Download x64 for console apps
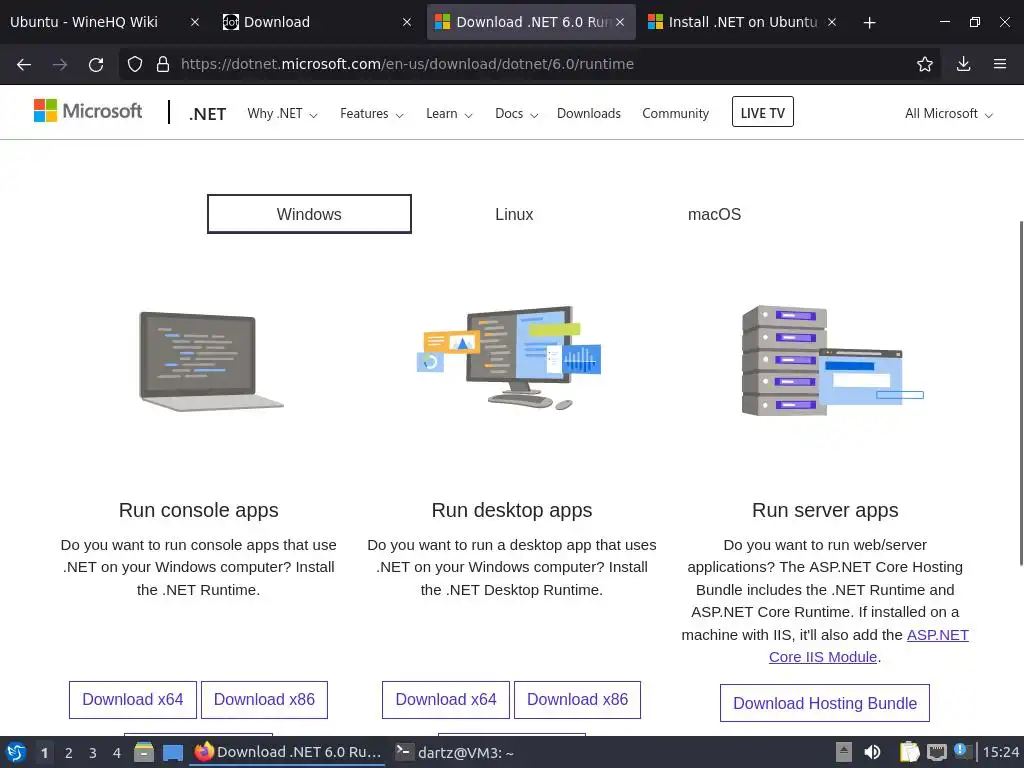The image size is (1024, 768). point(133,699)
